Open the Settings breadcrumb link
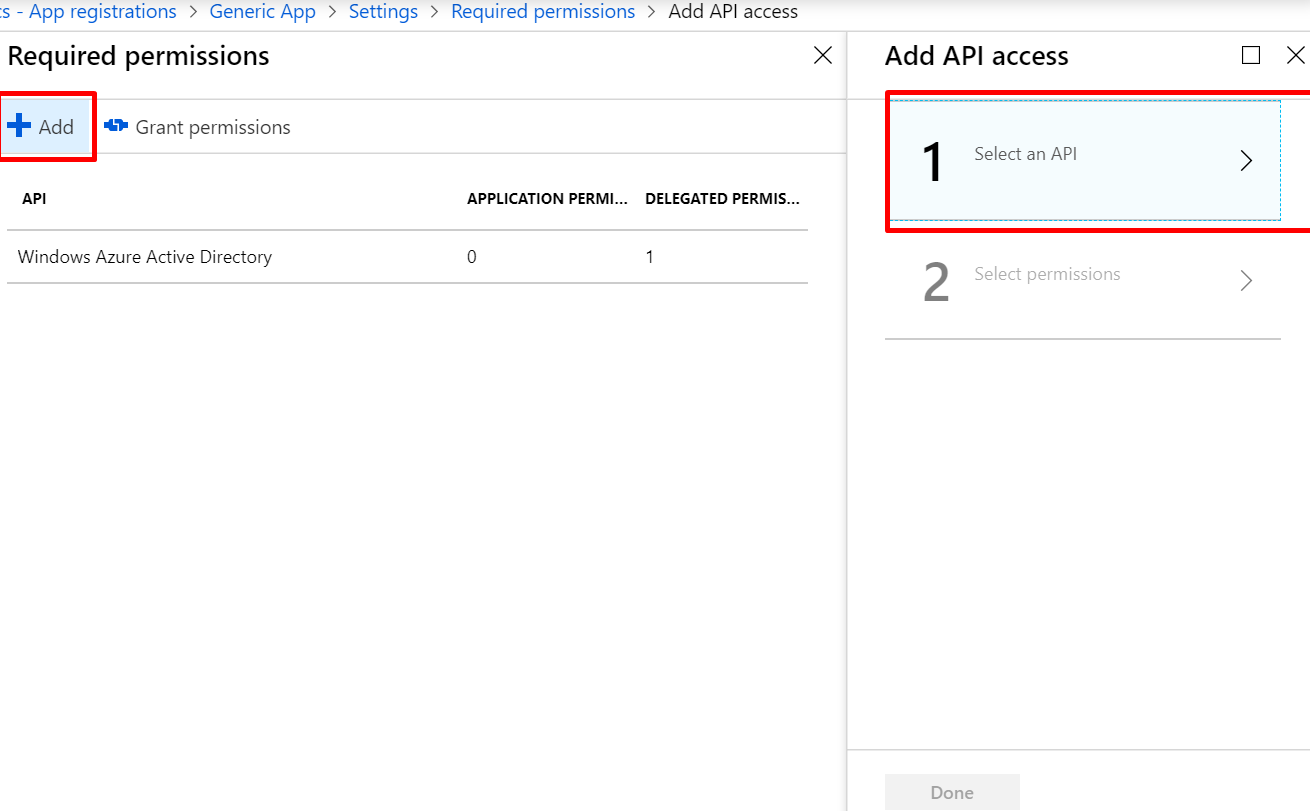 click(x=383, y=12)
